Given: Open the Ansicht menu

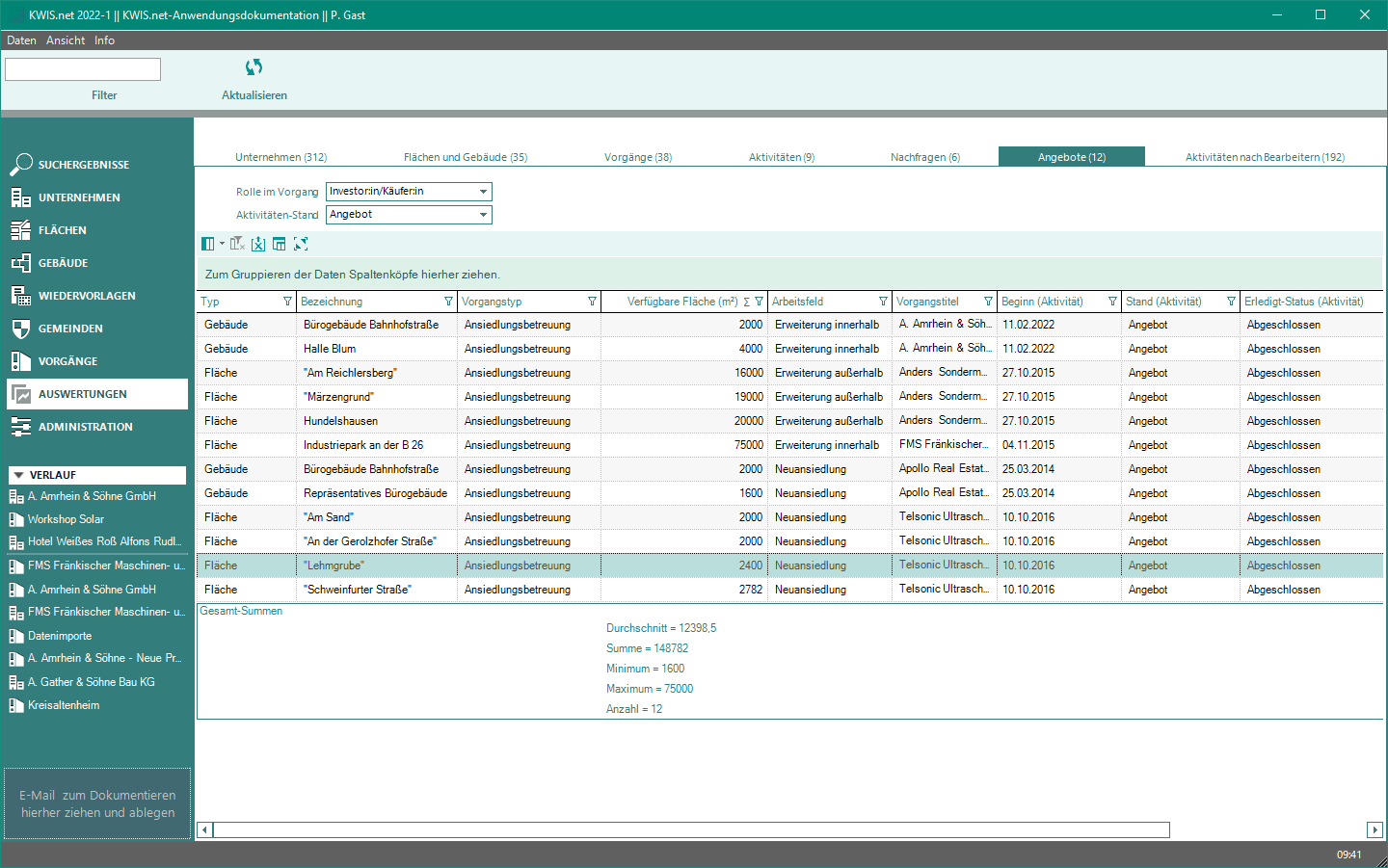Looking at the screenshot, I should tap(66, 40).
